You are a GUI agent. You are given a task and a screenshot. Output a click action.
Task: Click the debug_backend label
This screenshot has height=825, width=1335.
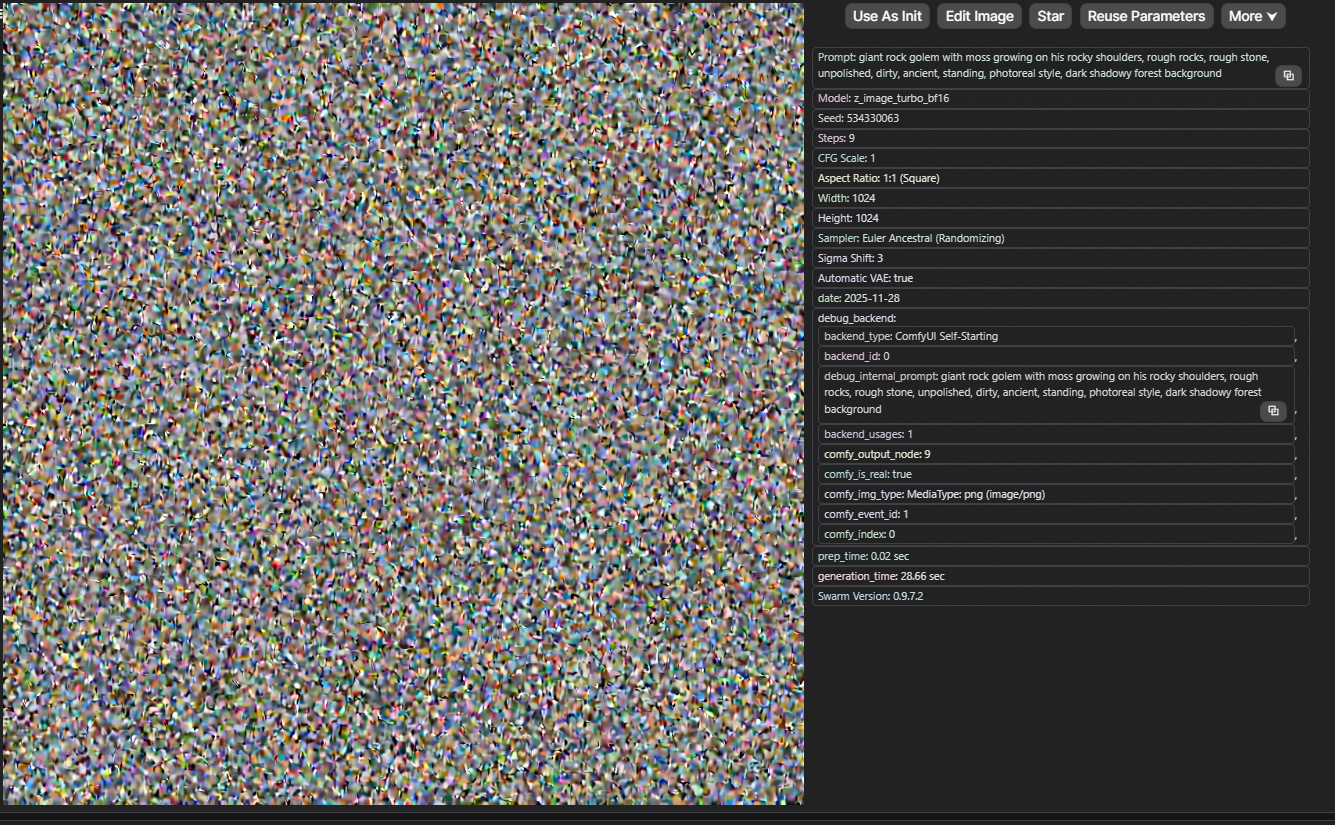click(x=857, y=318)
